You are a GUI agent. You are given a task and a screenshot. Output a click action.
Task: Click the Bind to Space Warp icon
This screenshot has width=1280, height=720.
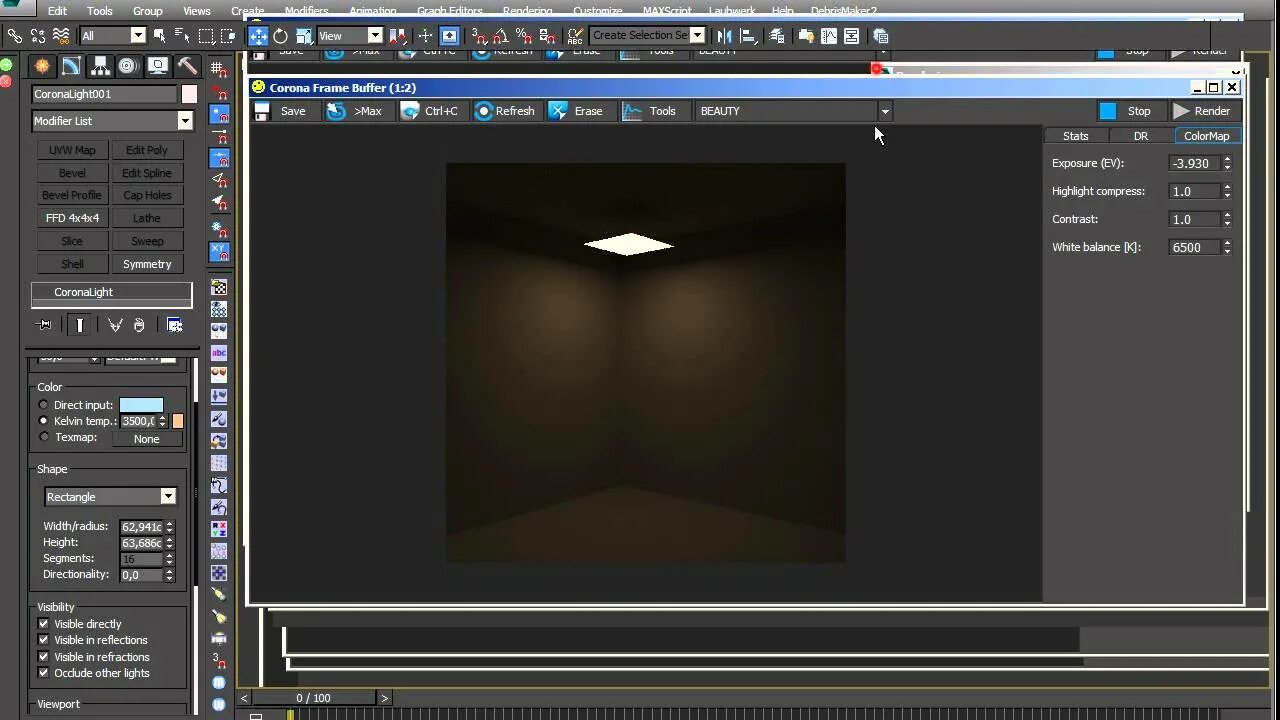[61, 36]
